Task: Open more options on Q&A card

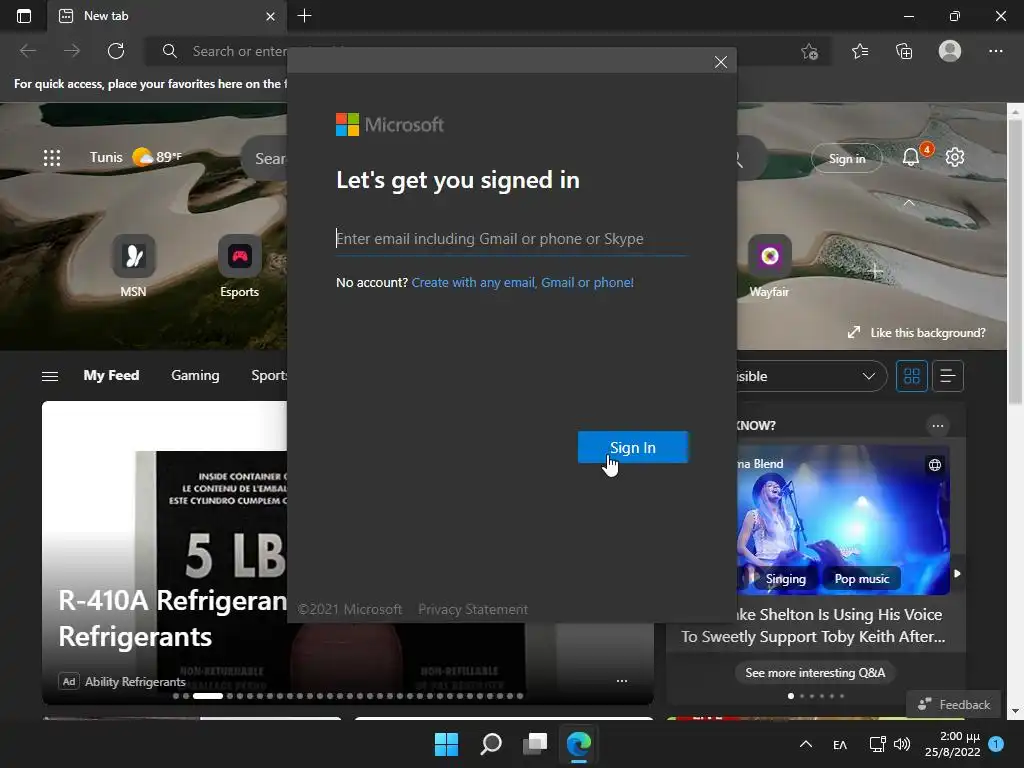Action: click(938, 426)
